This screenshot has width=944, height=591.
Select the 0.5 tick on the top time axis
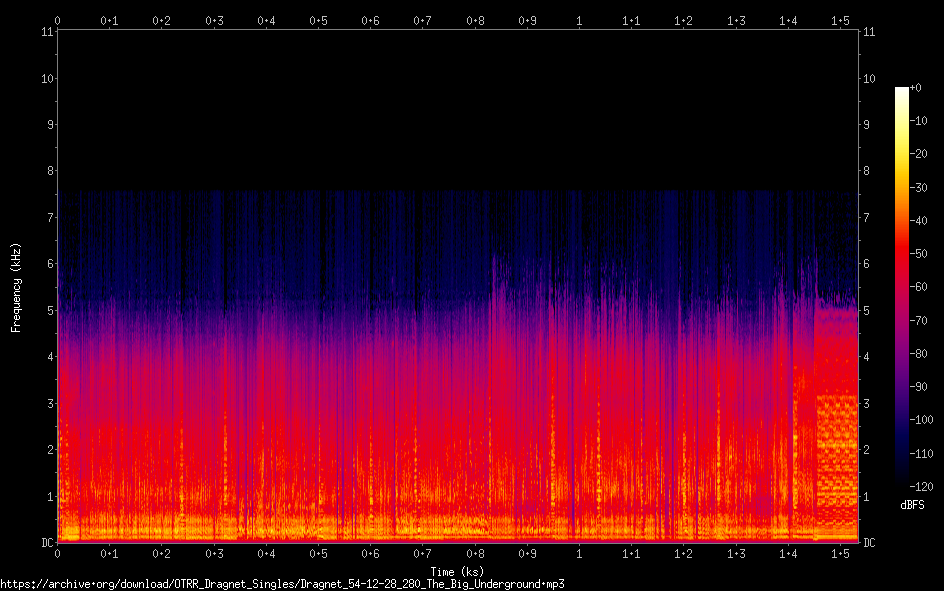[318, 20]
